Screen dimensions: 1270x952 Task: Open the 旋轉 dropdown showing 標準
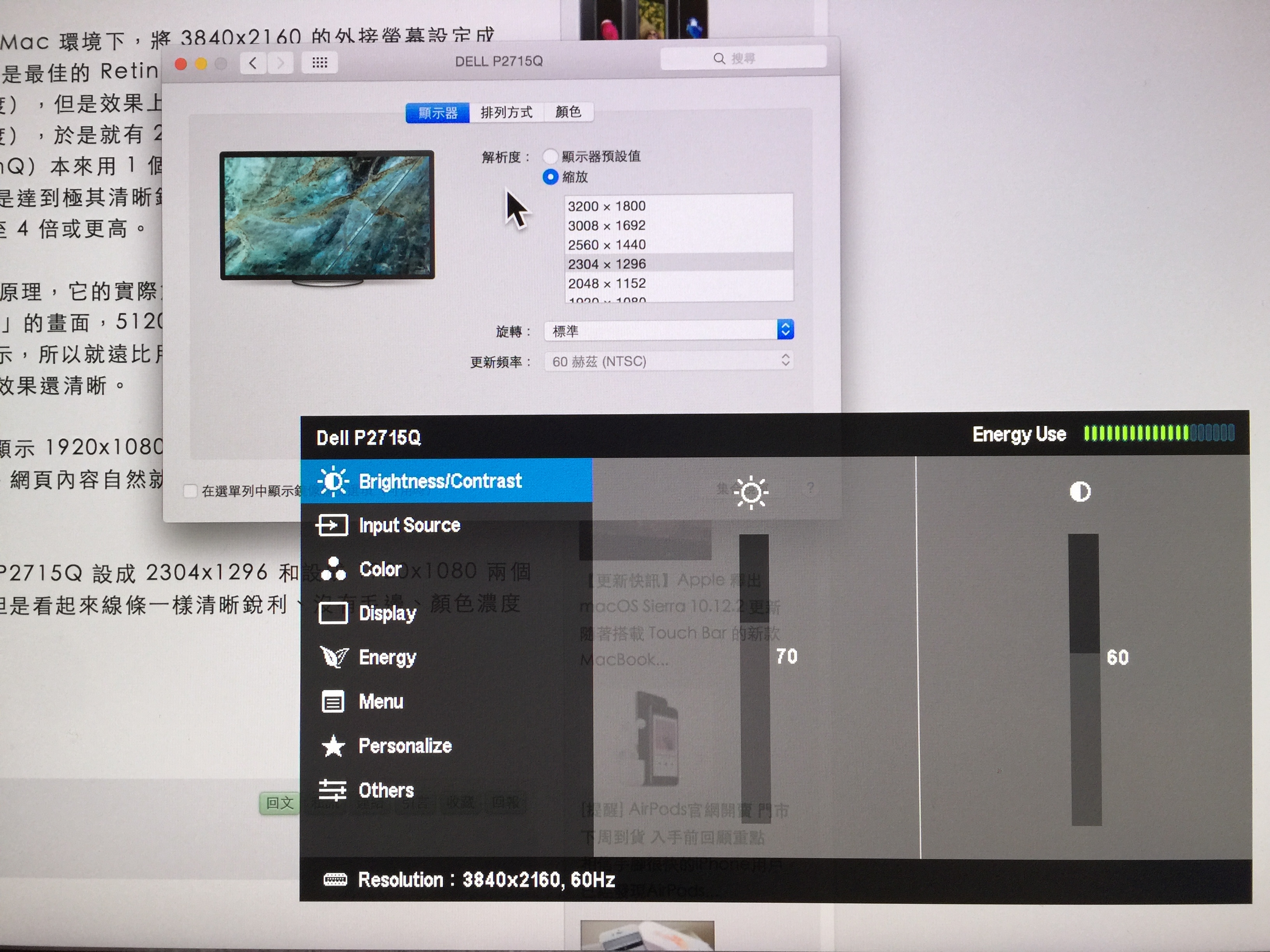pos(669,331)
